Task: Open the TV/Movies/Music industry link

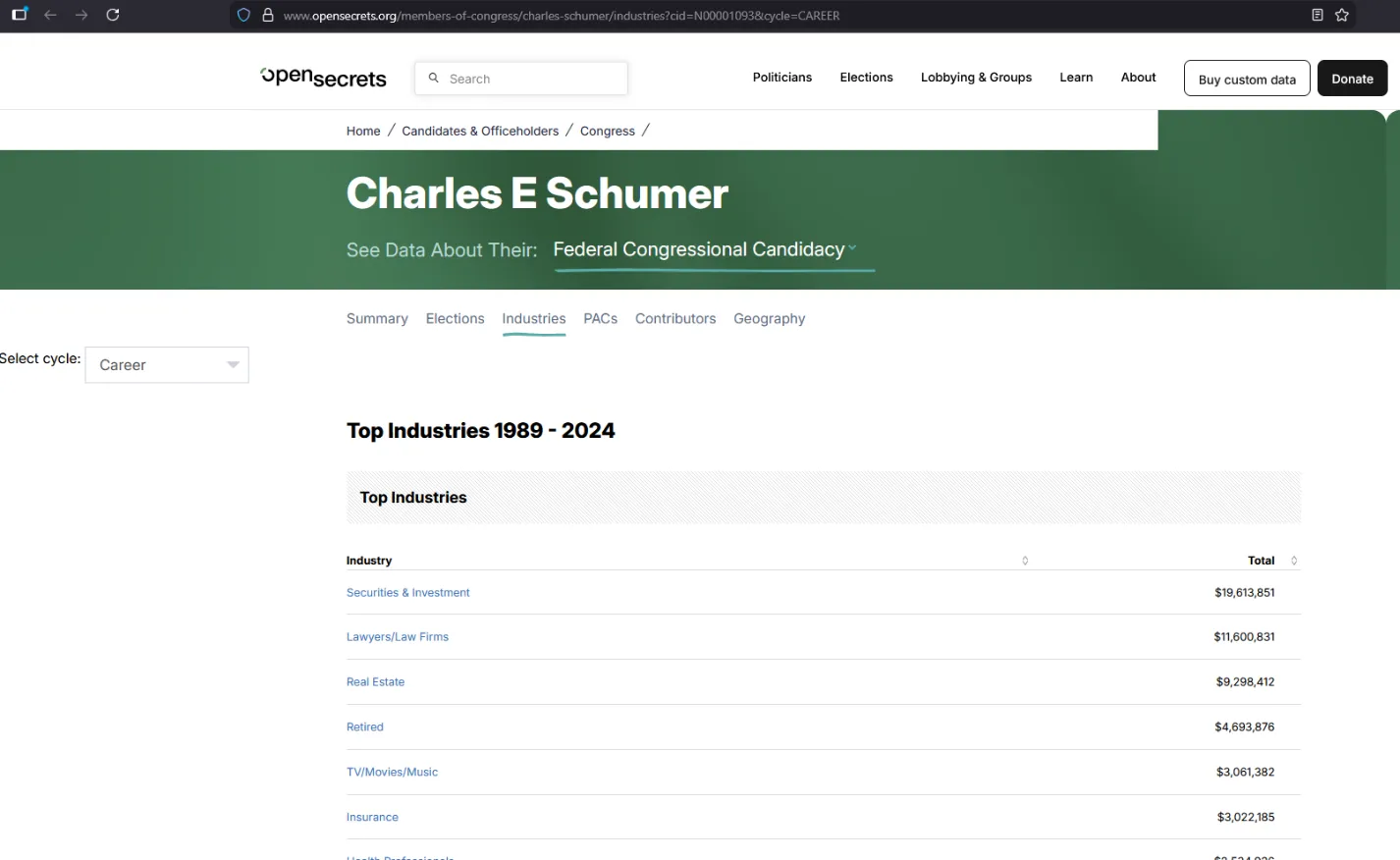Action: coord(393,773)
